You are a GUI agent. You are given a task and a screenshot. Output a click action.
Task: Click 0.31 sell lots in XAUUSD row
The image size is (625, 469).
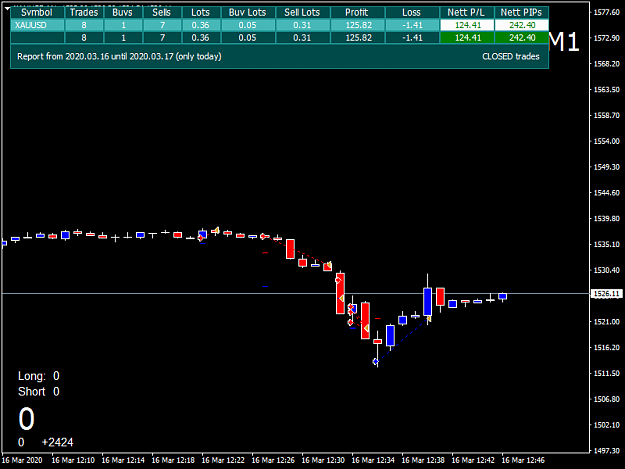coord(302,25)
